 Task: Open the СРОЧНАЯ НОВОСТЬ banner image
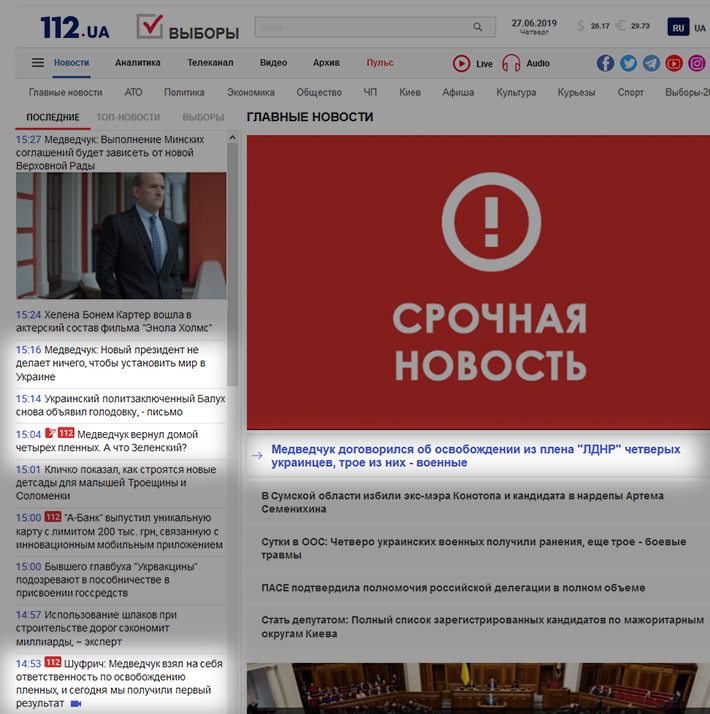pos(478,282)
